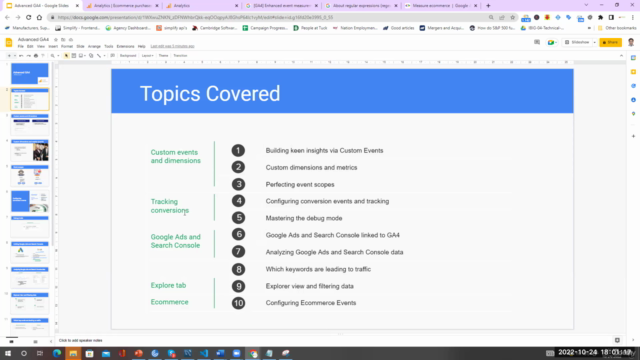Reload the page in Chrome
The image size is (640, 360).
point(28,18)
